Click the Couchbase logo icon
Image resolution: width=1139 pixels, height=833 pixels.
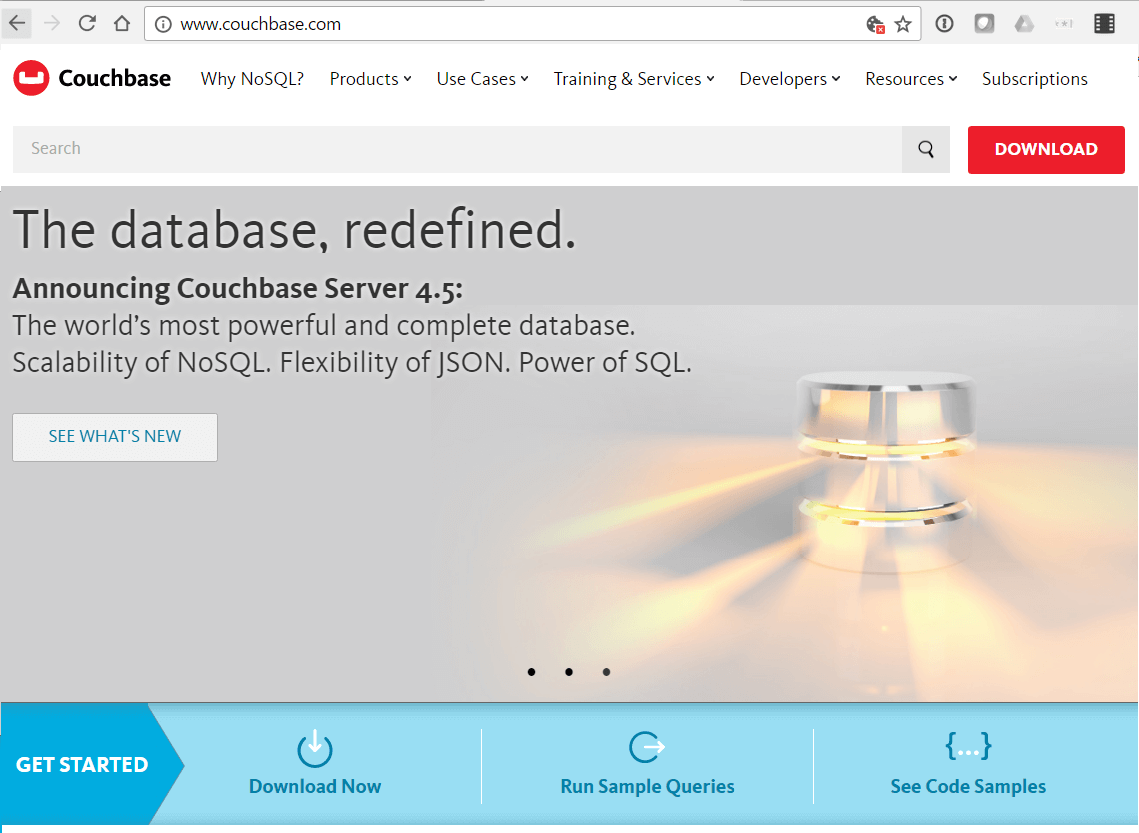pyautogui.click(x=30, y=78)
